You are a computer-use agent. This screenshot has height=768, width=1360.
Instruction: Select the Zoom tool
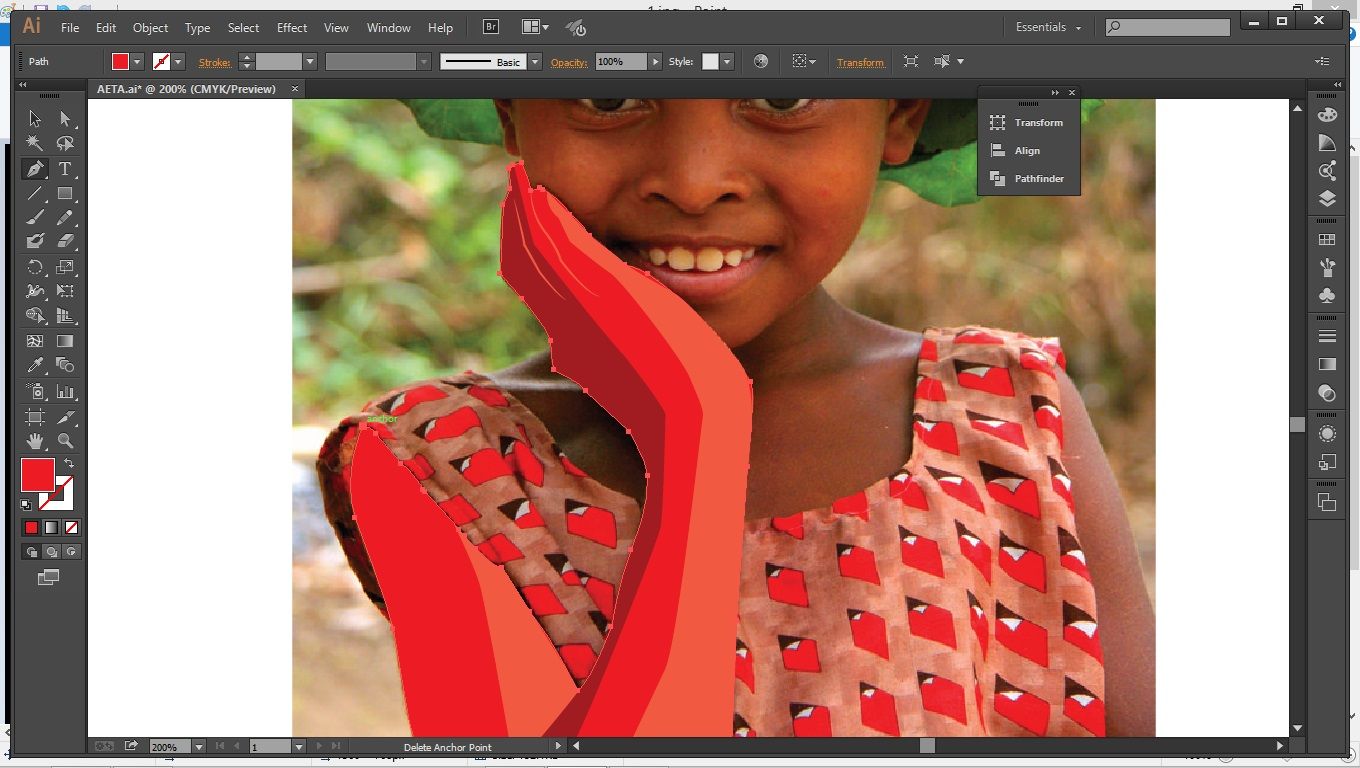tap(65, 440)
